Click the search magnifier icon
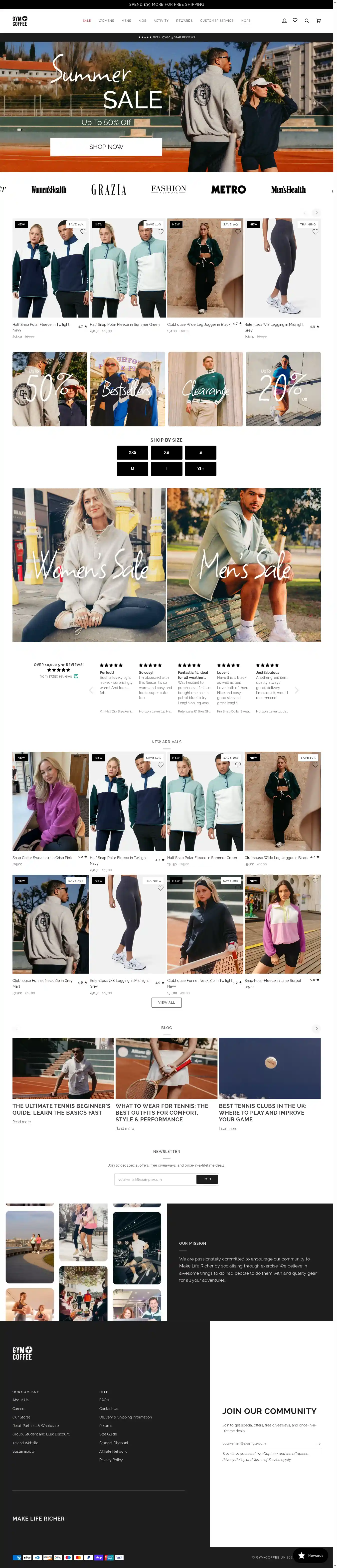The height and width of the screenshot is (1568, 337). pyautogui.click(x=307, y=21)
